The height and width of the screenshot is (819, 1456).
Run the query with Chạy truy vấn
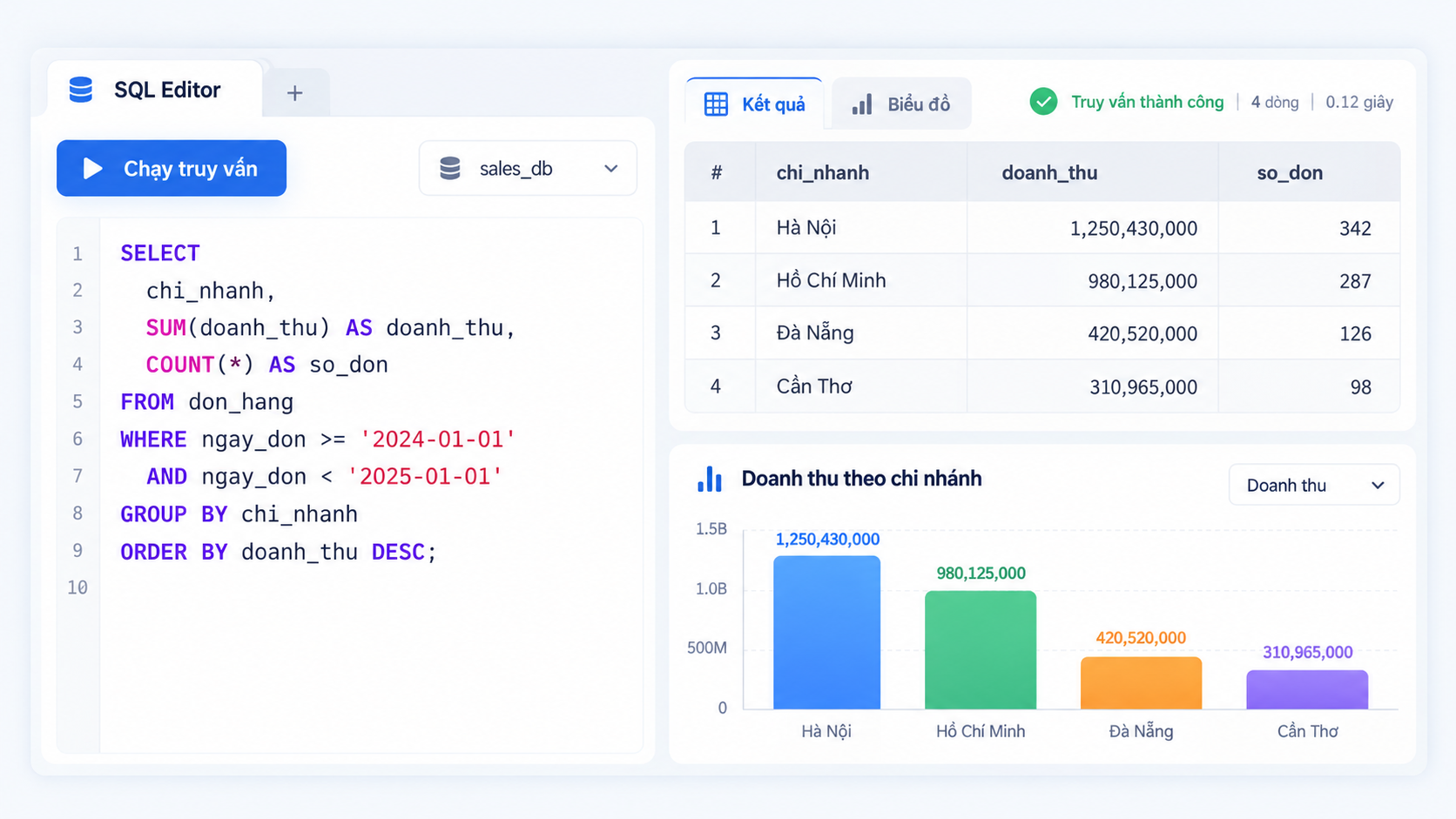click(172, 168)
